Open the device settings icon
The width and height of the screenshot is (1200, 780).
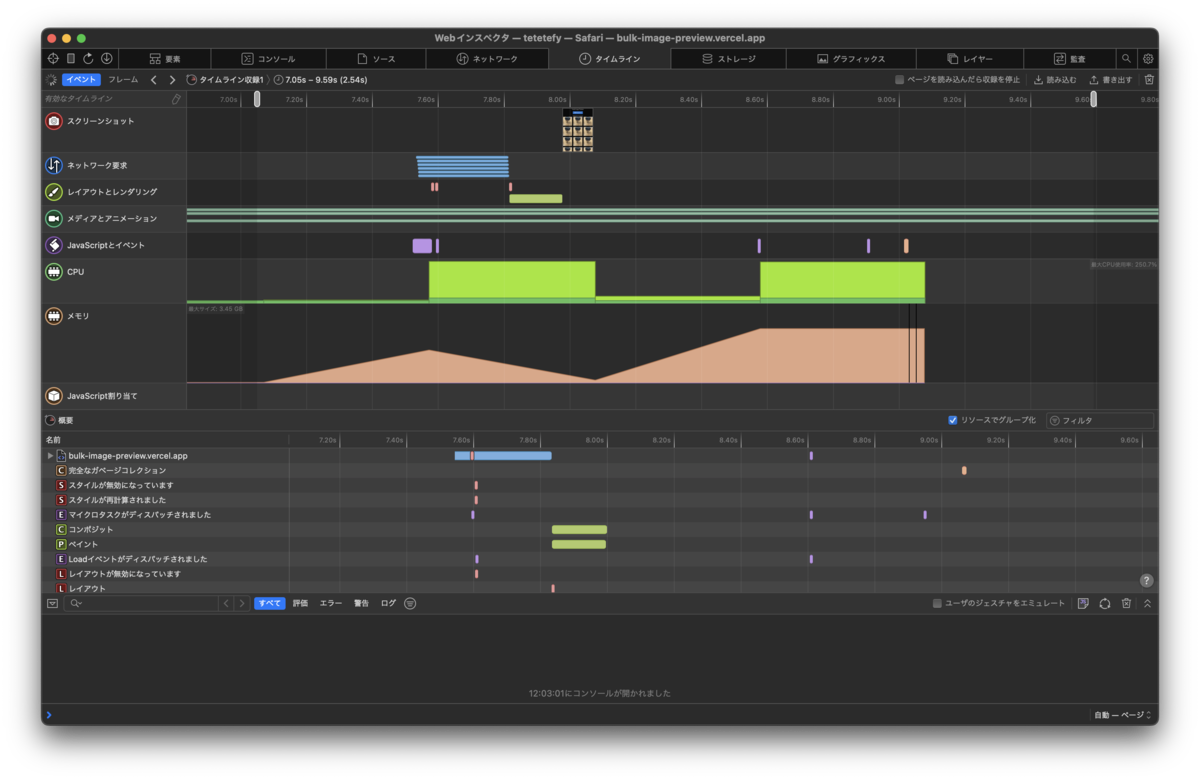pyautogui.click(x=71, y=59)
